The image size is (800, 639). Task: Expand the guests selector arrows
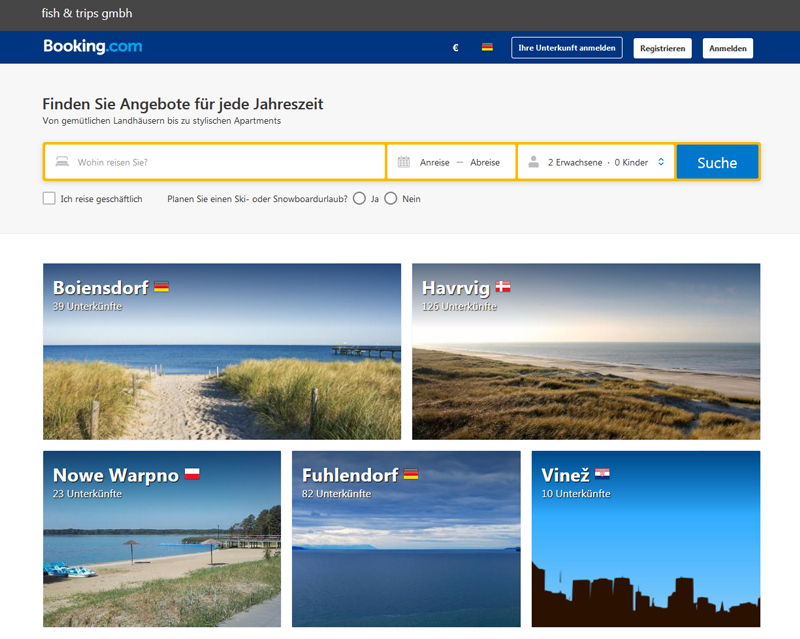coord(660,162)
